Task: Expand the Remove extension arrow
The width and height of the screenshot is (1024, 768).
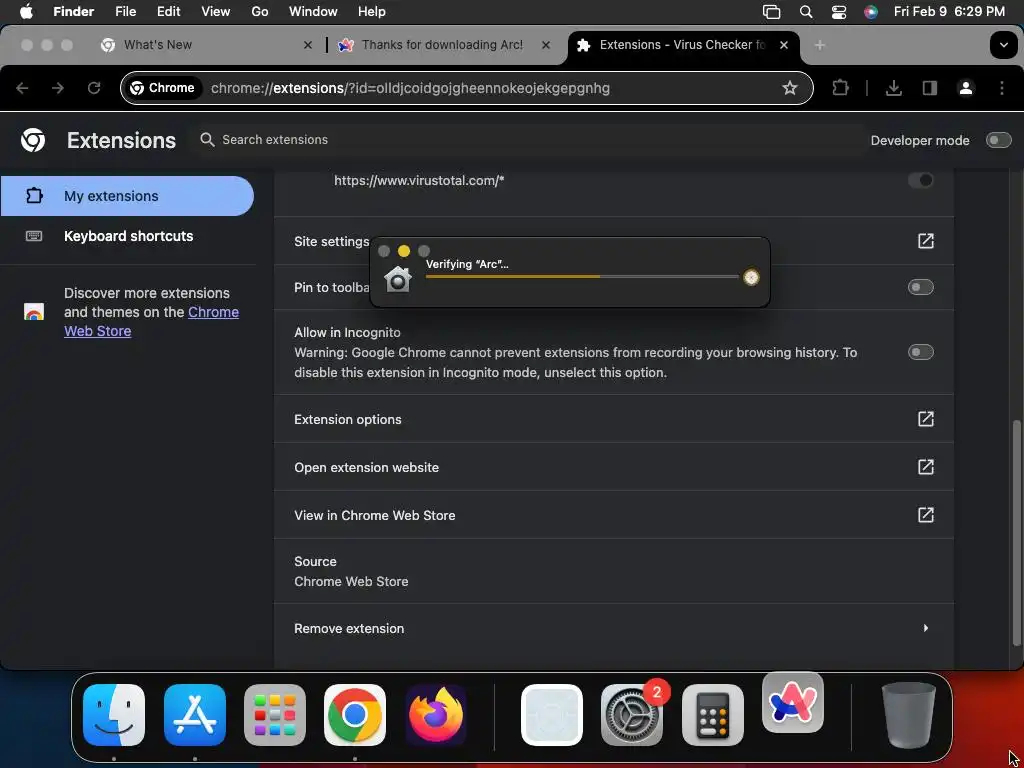Action: [x=926, y=628]
